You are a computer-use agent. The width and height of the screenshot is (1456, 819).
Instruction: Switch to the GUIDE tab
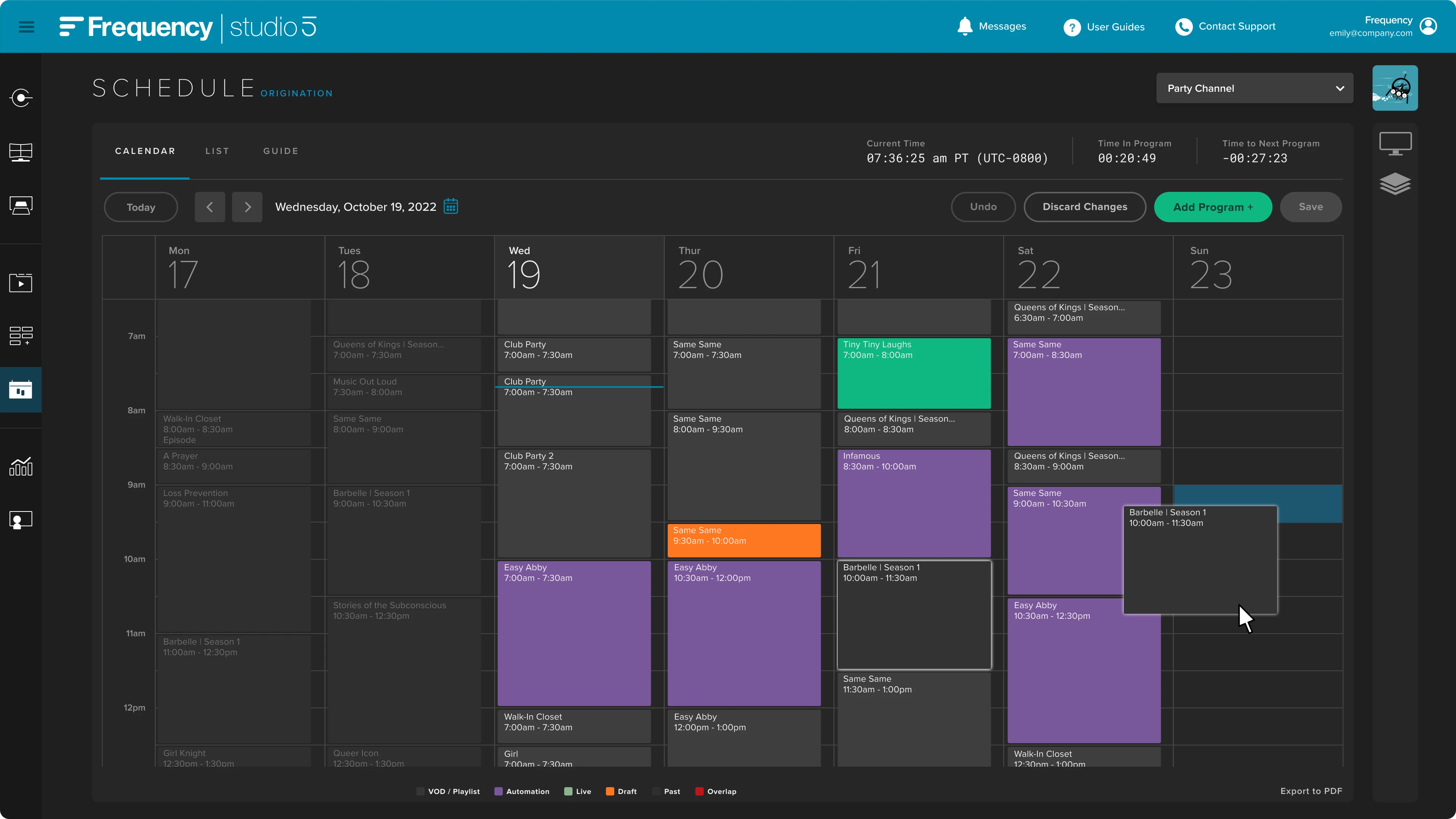[280, 151]
